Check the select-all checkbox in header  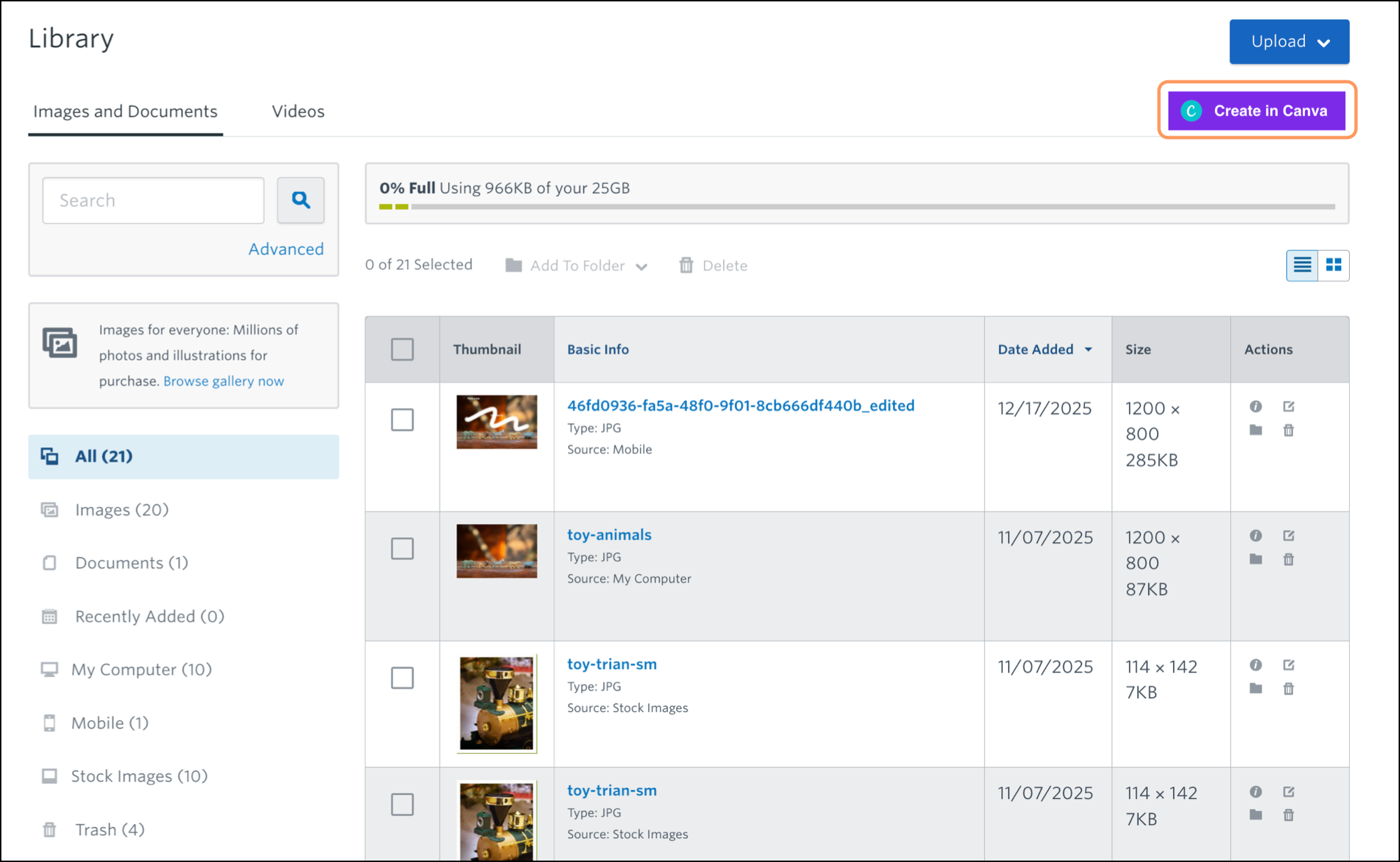(x=402, y=349)
